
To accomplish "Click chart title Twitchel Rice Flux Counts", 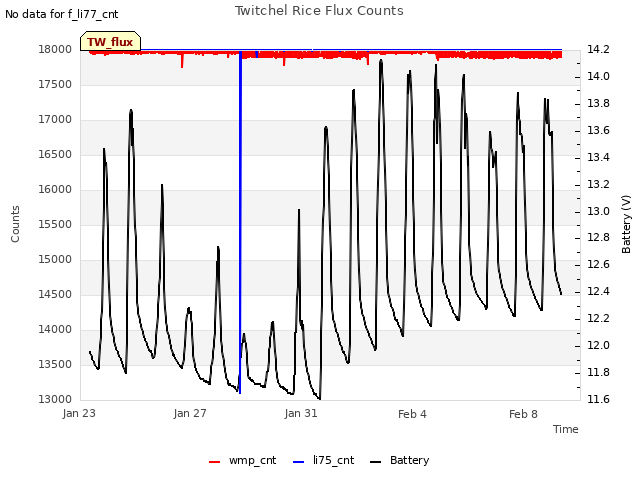I will pos(319,11).
